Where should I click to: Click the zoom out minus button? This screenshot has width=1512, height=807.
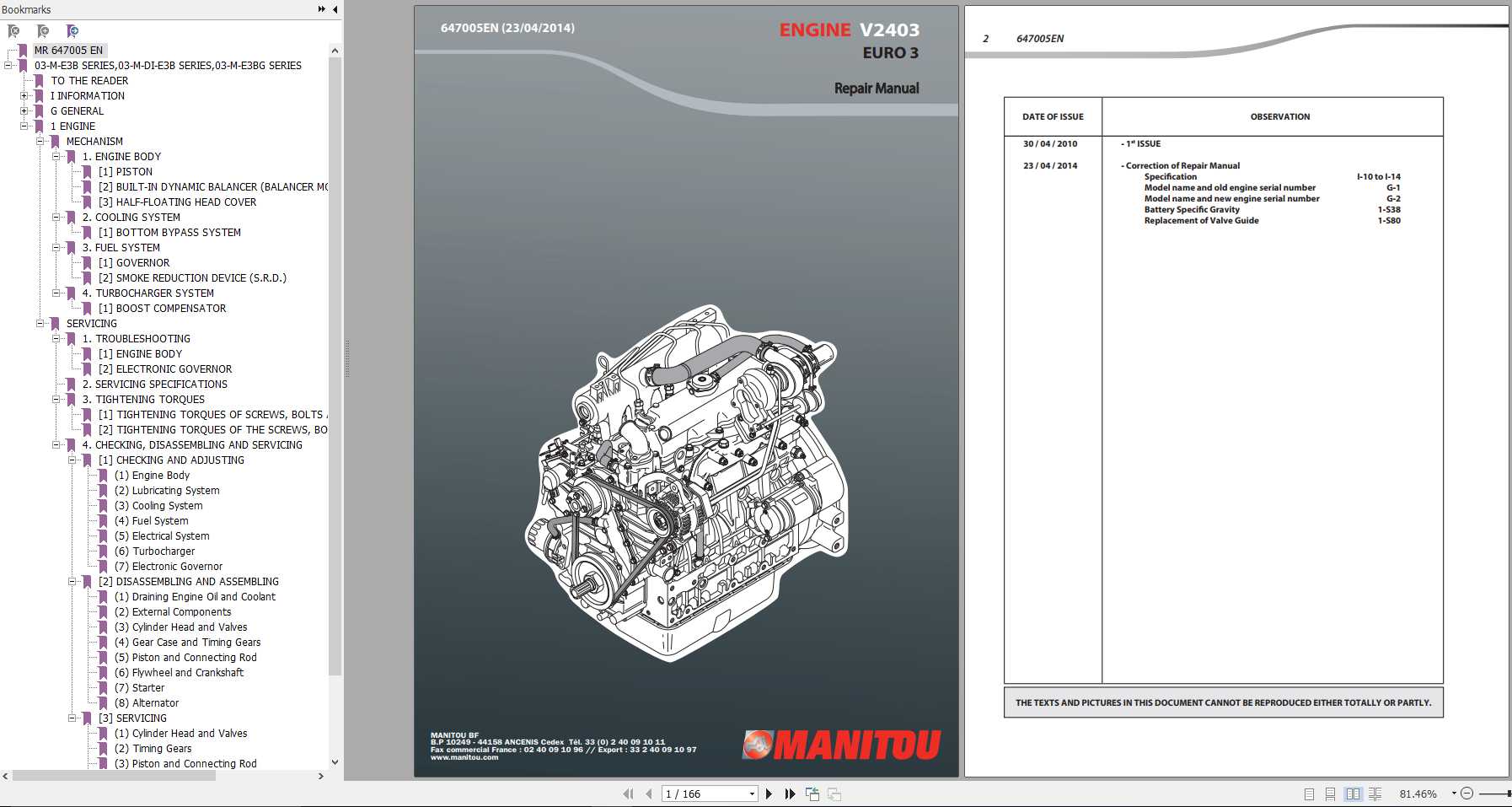click(1466, 794)
